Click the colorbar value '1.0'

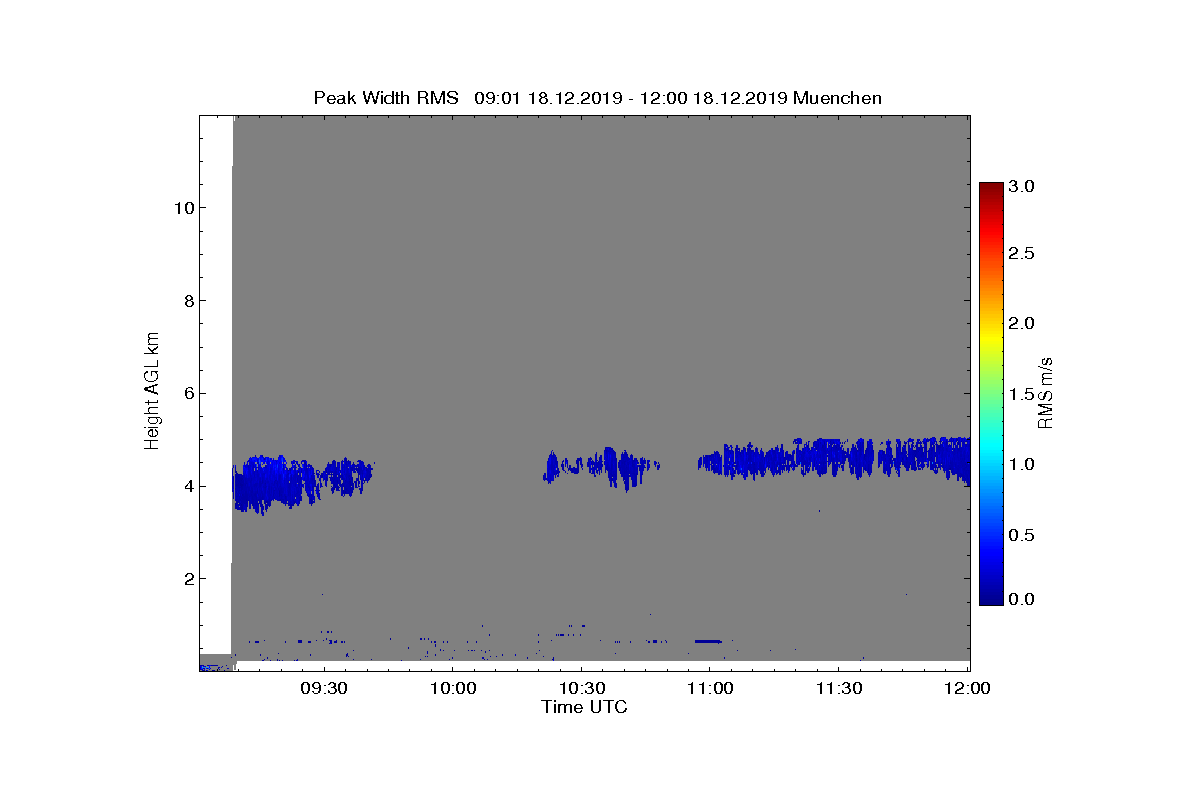click(1021, 464)
